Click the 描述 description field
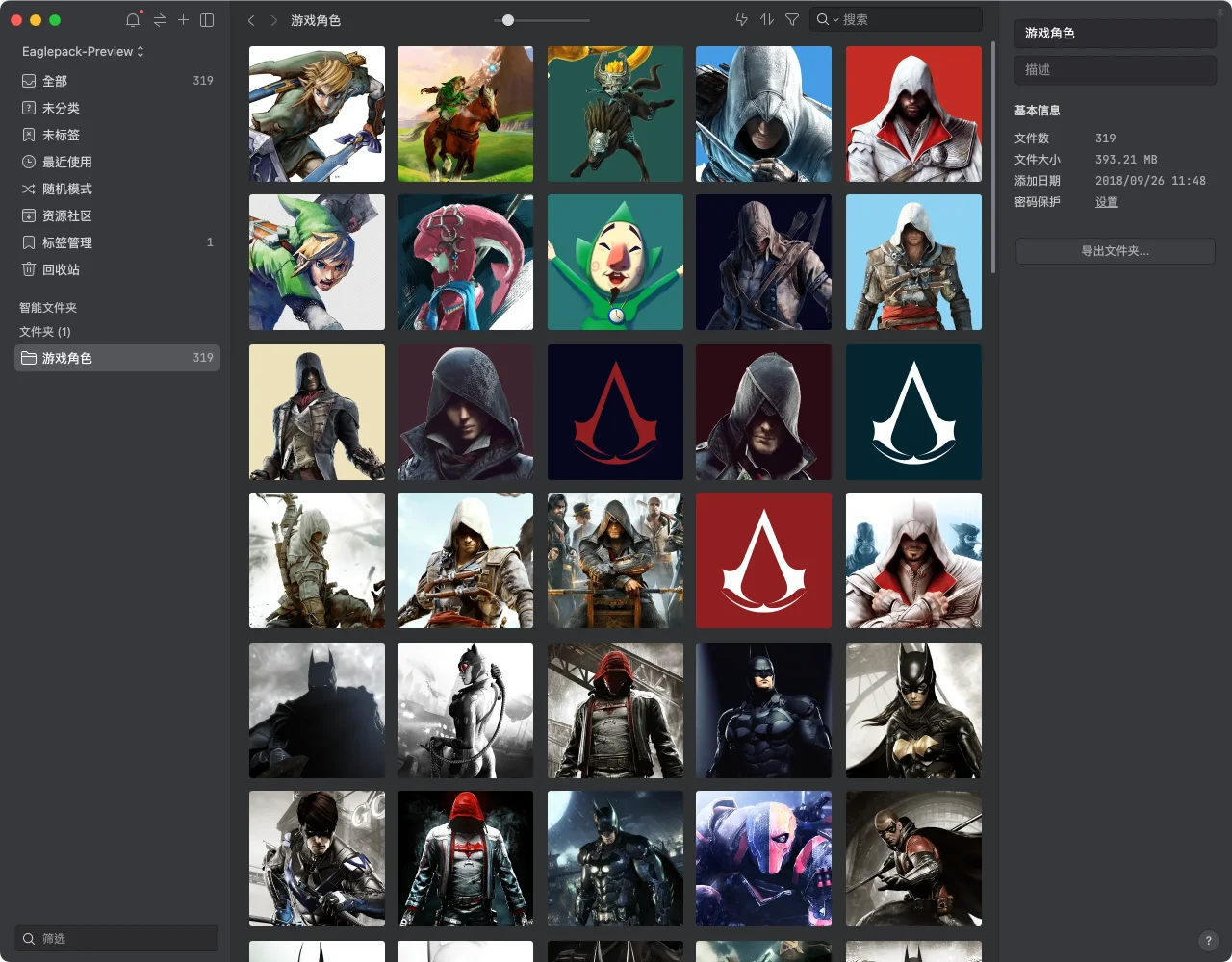The image size is (1232, 962). (1116, 69)
